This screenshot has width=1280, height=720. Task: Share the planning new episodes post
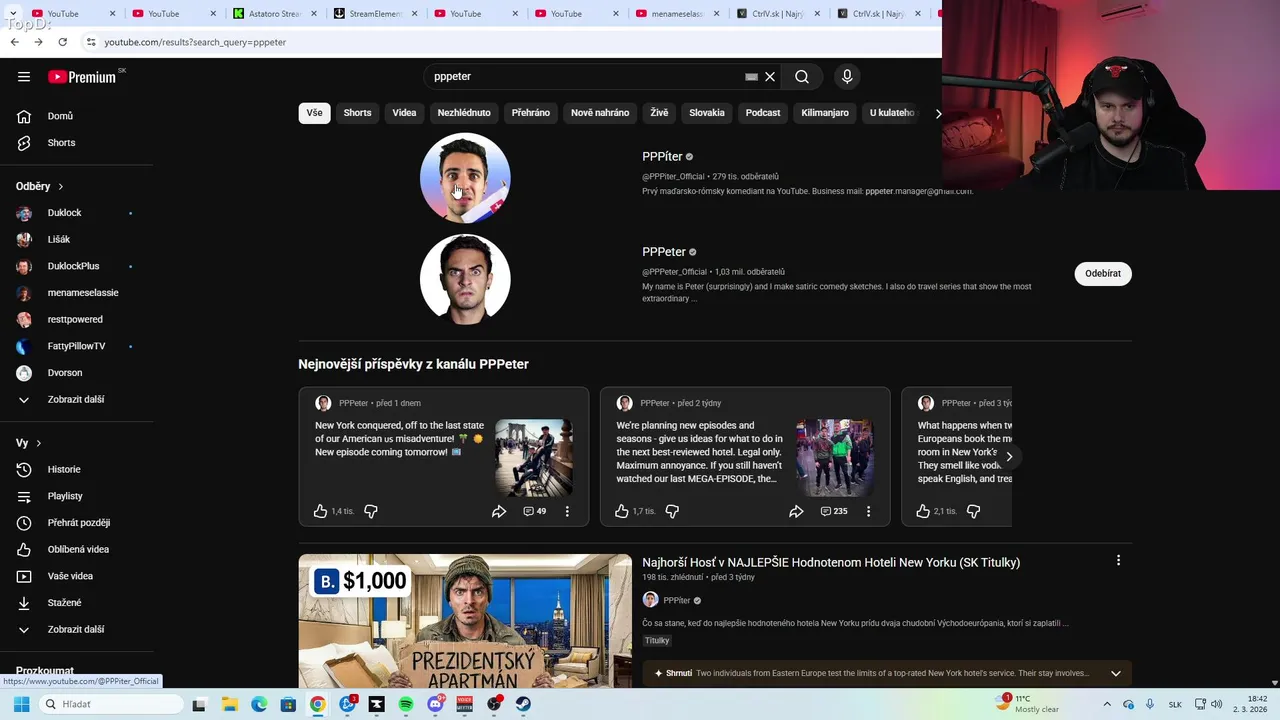(x=796, y=511)
